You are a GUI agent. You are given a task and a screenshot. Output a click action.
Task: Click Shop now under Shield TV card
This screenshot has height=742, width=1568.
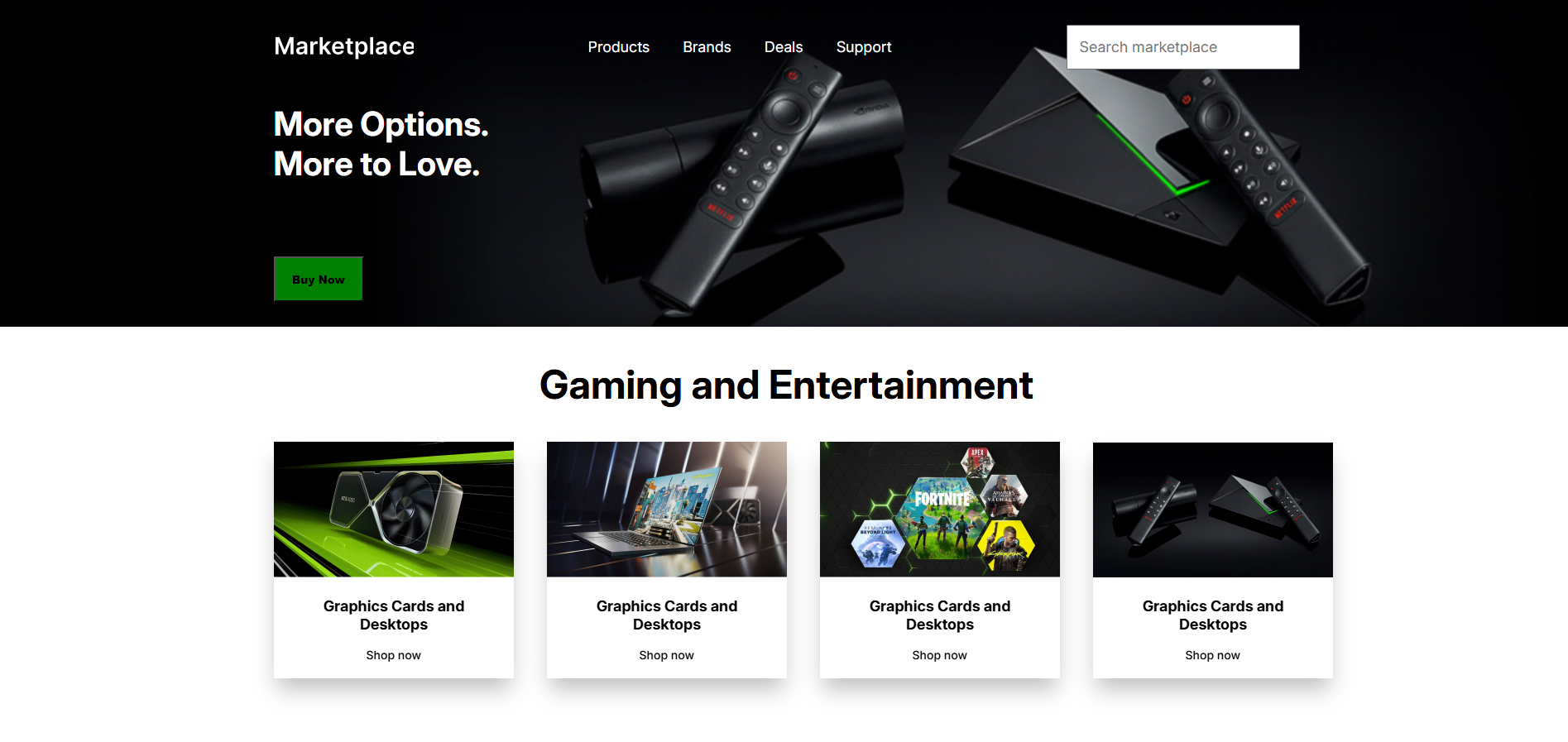coord(1213,655)
